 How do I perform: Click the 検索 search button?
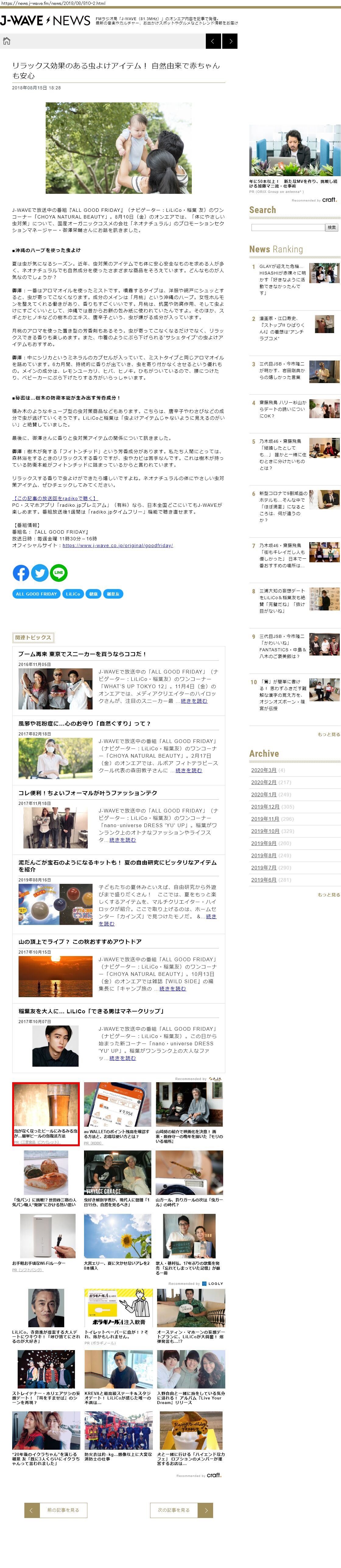331,227
